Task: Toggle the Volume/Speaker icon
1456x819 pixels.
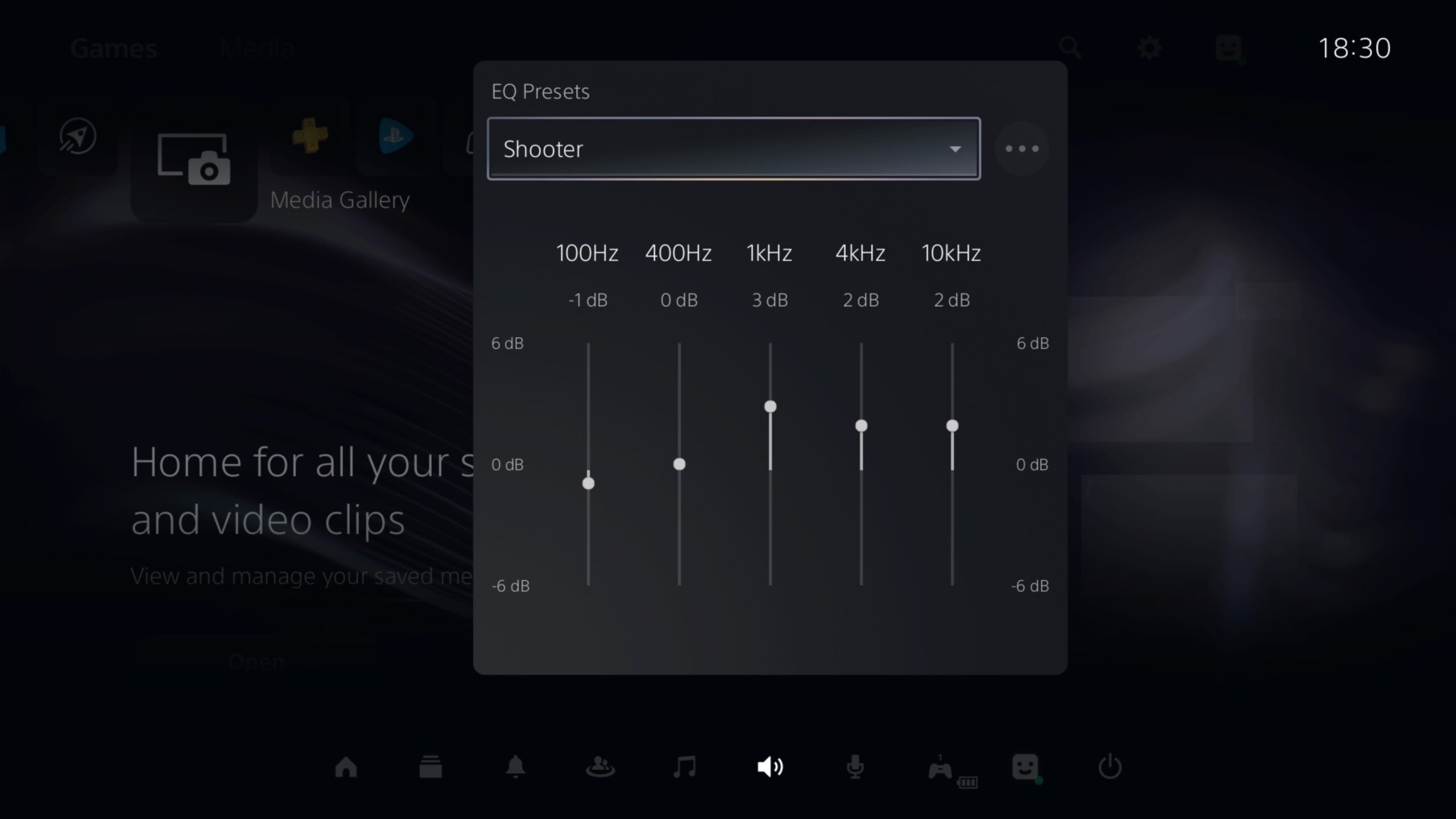Action: coord(770,767)
